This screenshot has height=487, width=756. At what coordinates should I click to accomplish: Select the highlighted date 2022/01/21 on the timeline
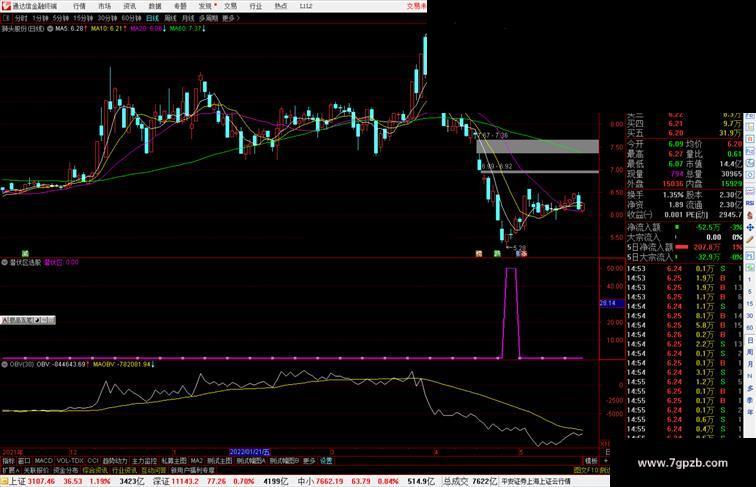(249, 452)
